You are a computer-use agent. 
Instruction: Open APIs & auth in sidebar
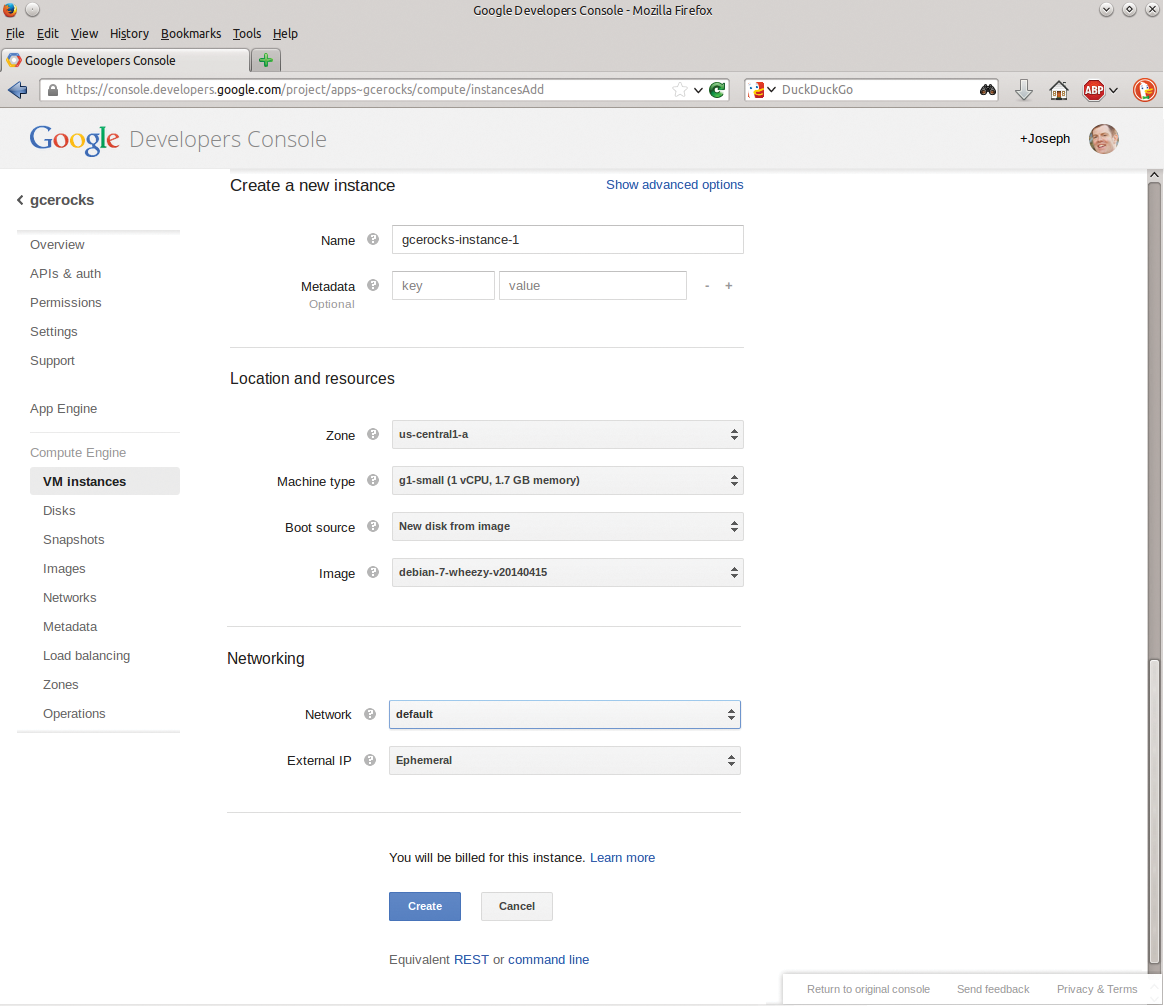65,273
